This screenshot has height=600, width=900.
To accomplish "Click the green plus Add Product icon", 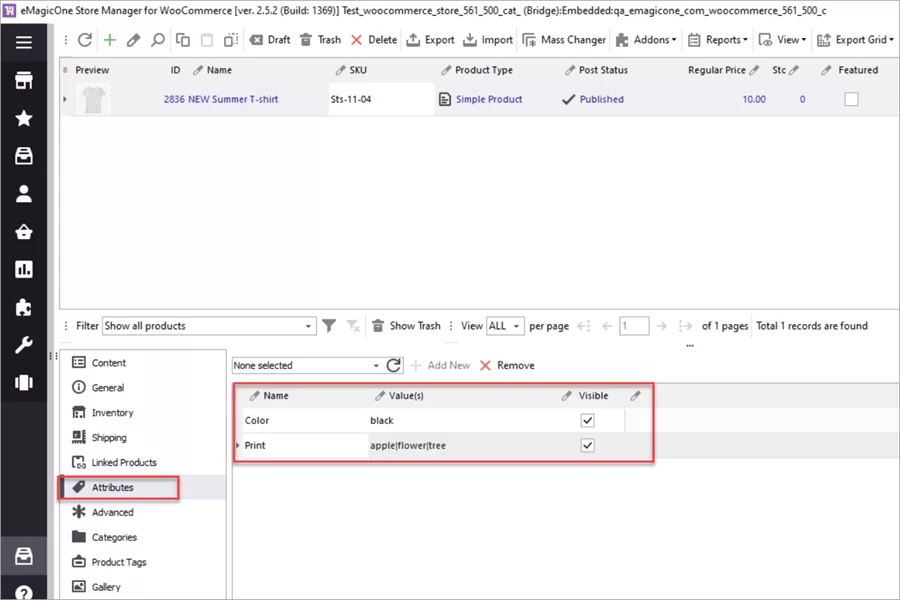I will (110, 41).
